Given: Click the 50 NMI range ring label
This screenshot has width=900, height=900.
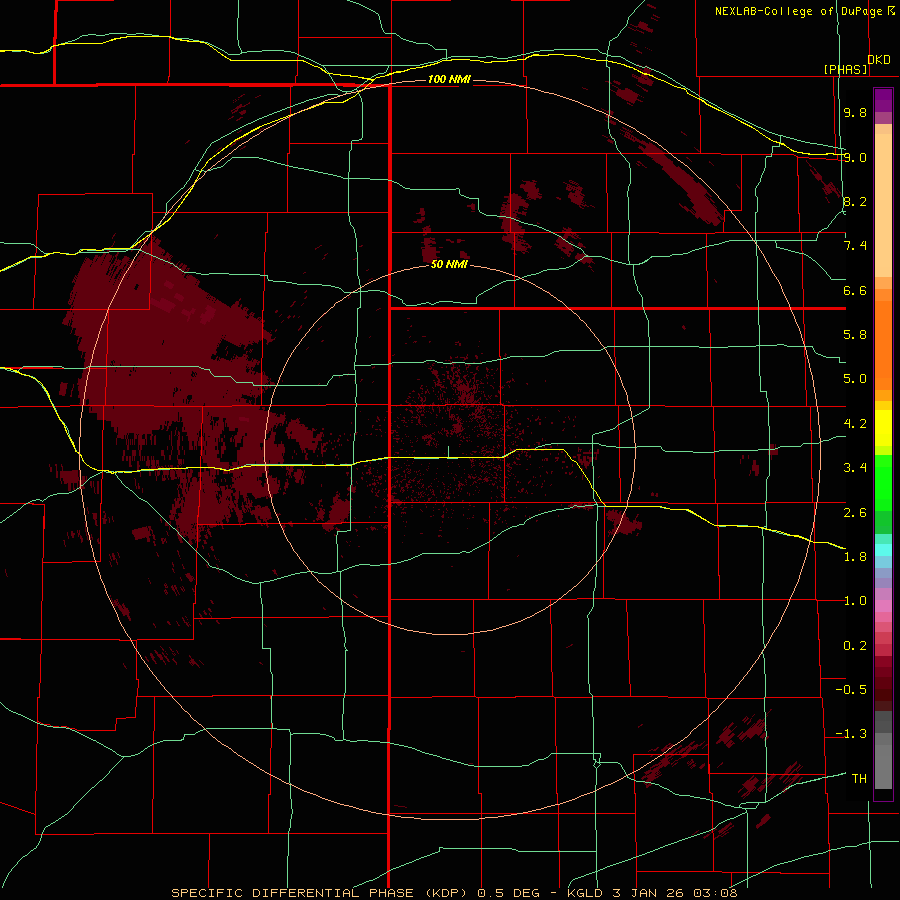Looking at the screenshot, I should coord(449,265).
